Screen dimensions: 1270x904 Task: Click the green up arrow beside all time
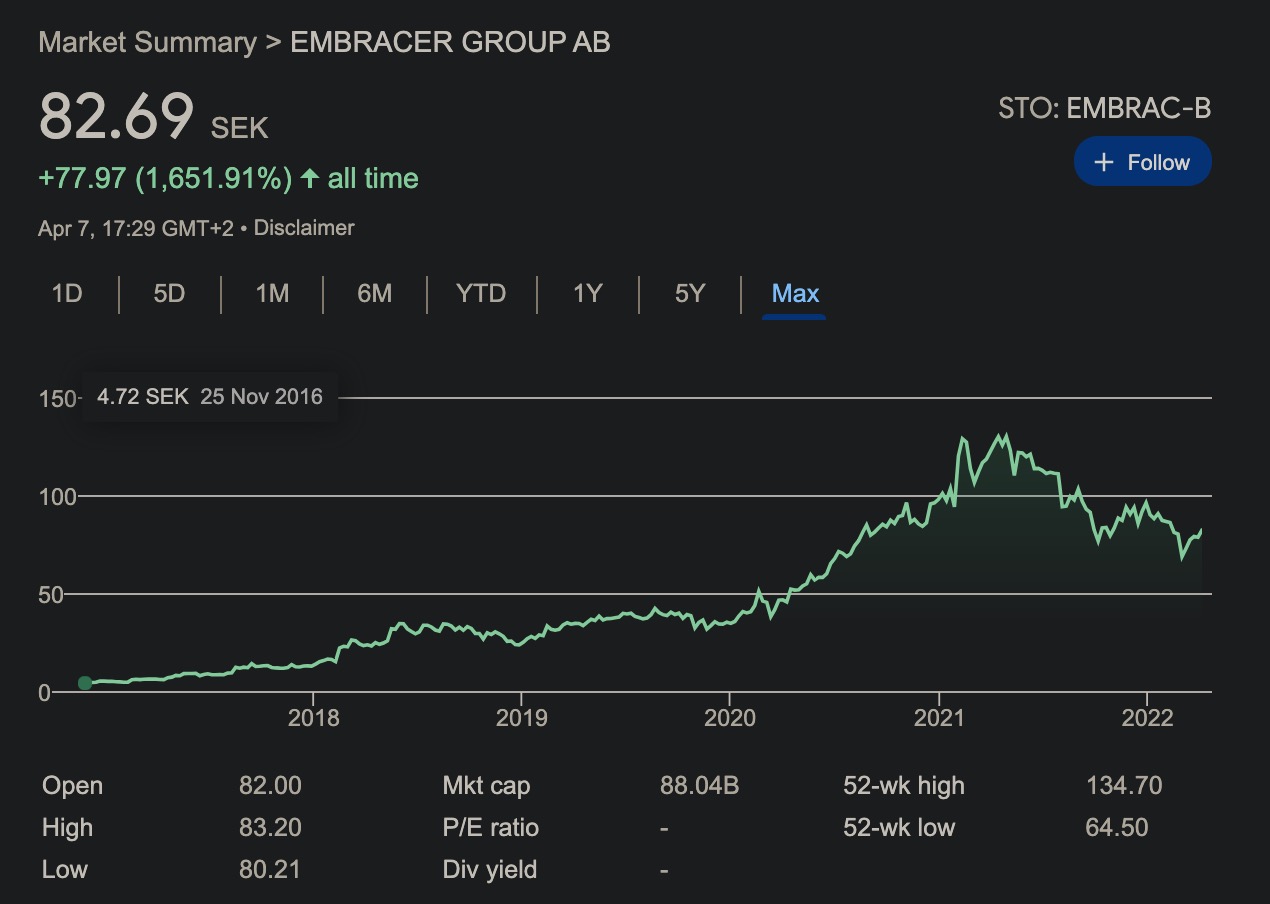click(x=309, y=179)
